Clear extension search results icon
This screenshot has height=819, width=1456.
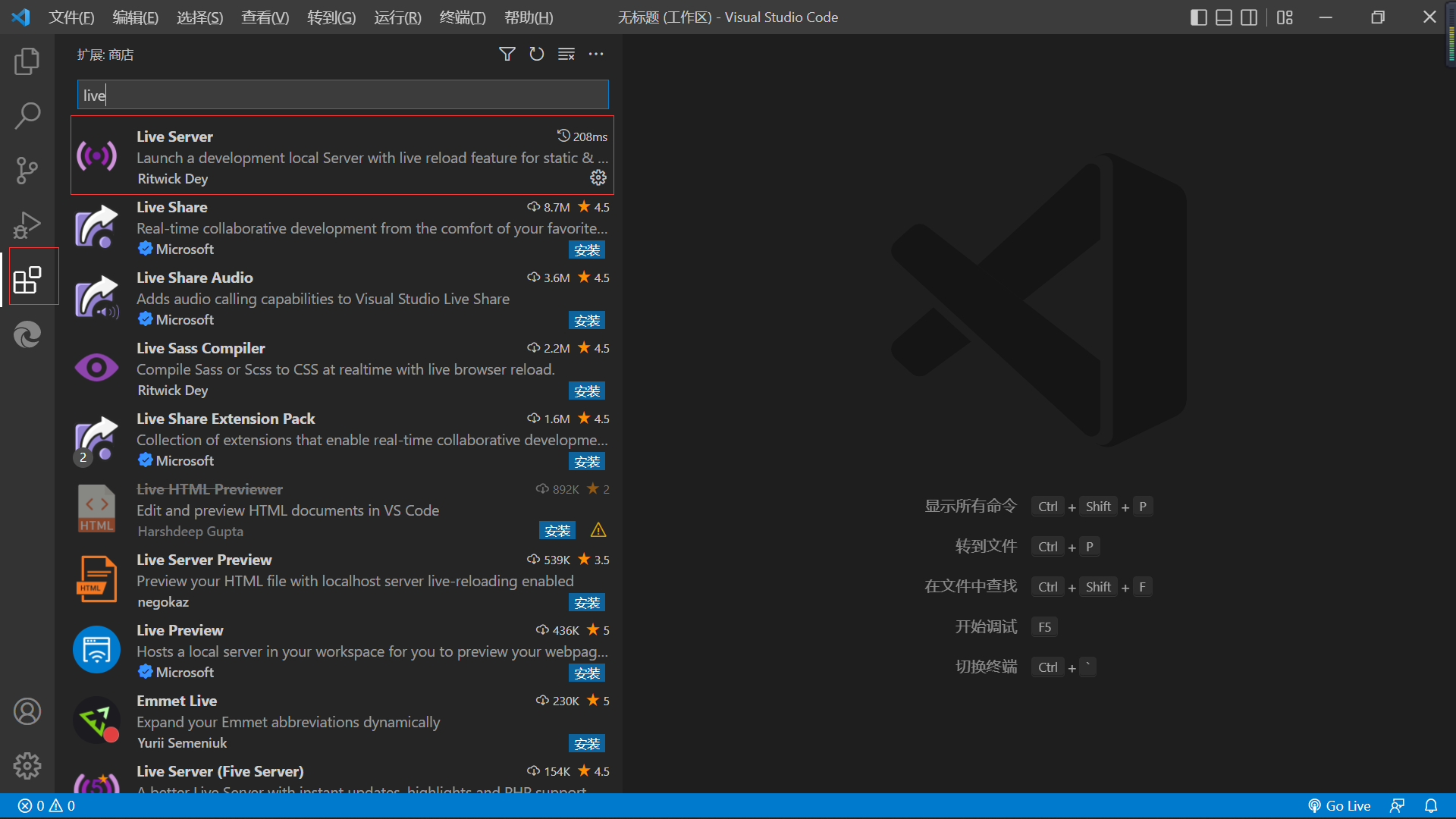click(x=566, y=55)
